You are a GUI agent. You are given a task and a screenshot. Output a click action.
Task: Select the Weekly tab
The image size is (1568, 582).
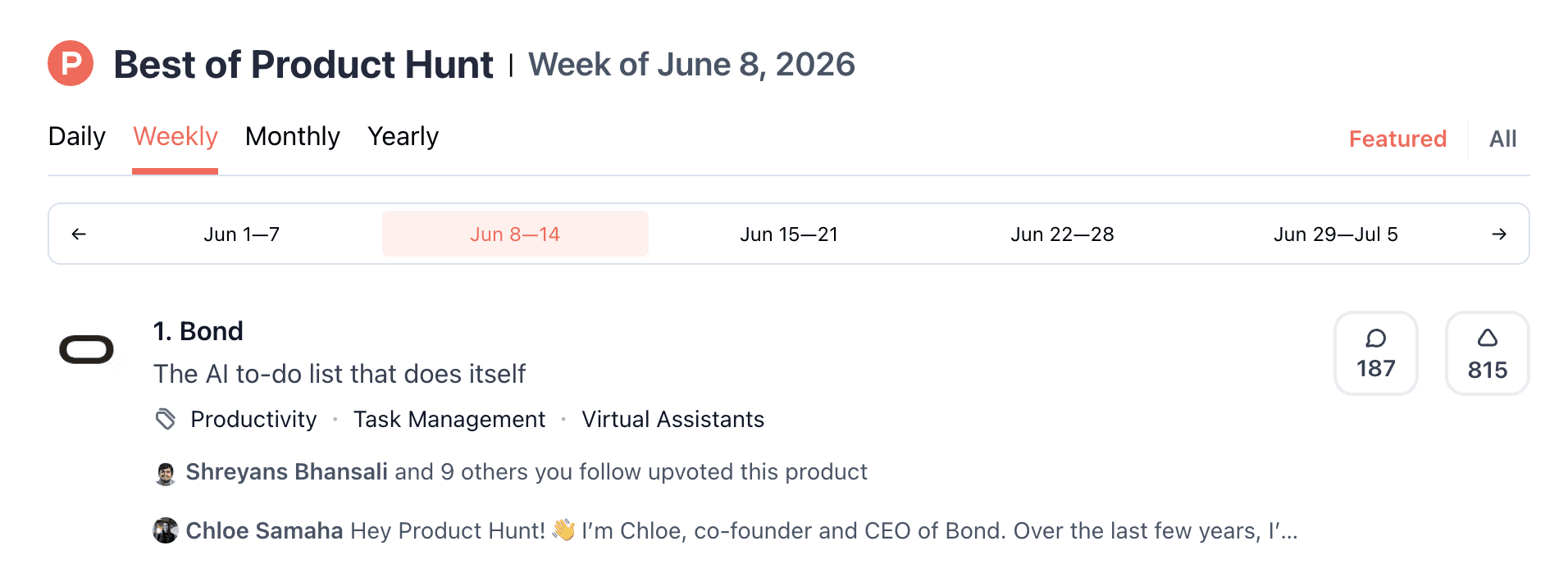[175, 136]
